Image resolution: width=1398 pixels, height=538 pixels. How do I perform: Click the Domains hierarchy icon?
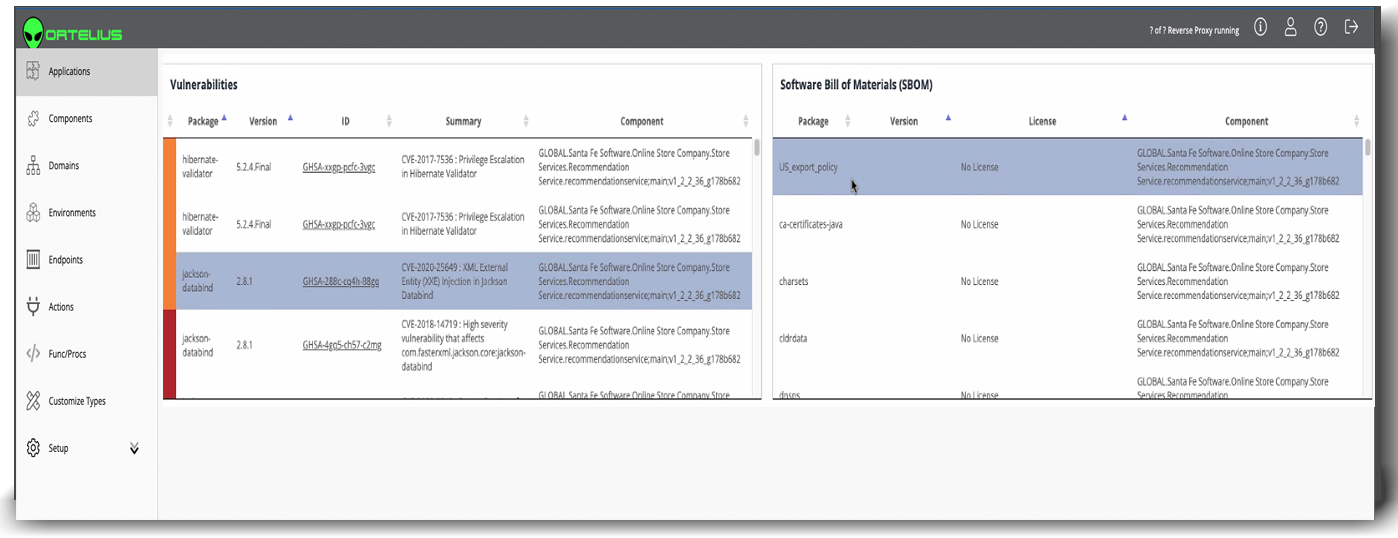[32, 165]
